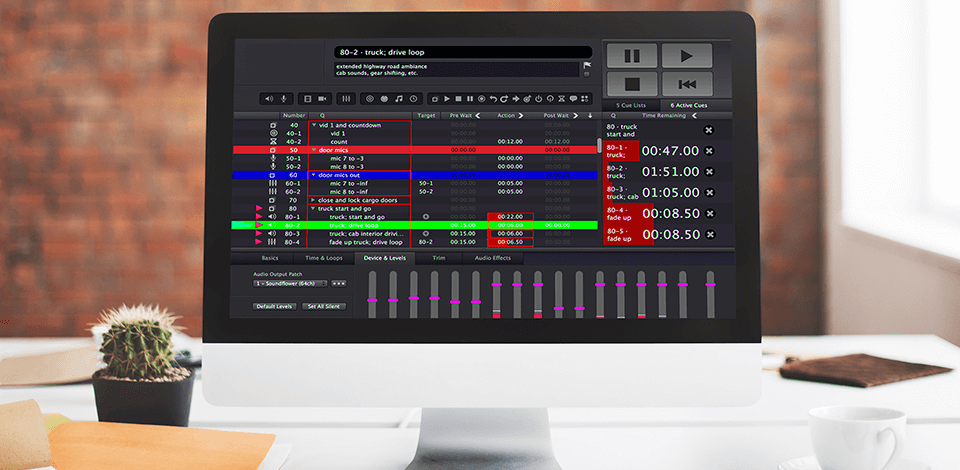Screen dimensions: 960x470
Task: Add a Wait cue with hourglass icon
Action: 561,98
